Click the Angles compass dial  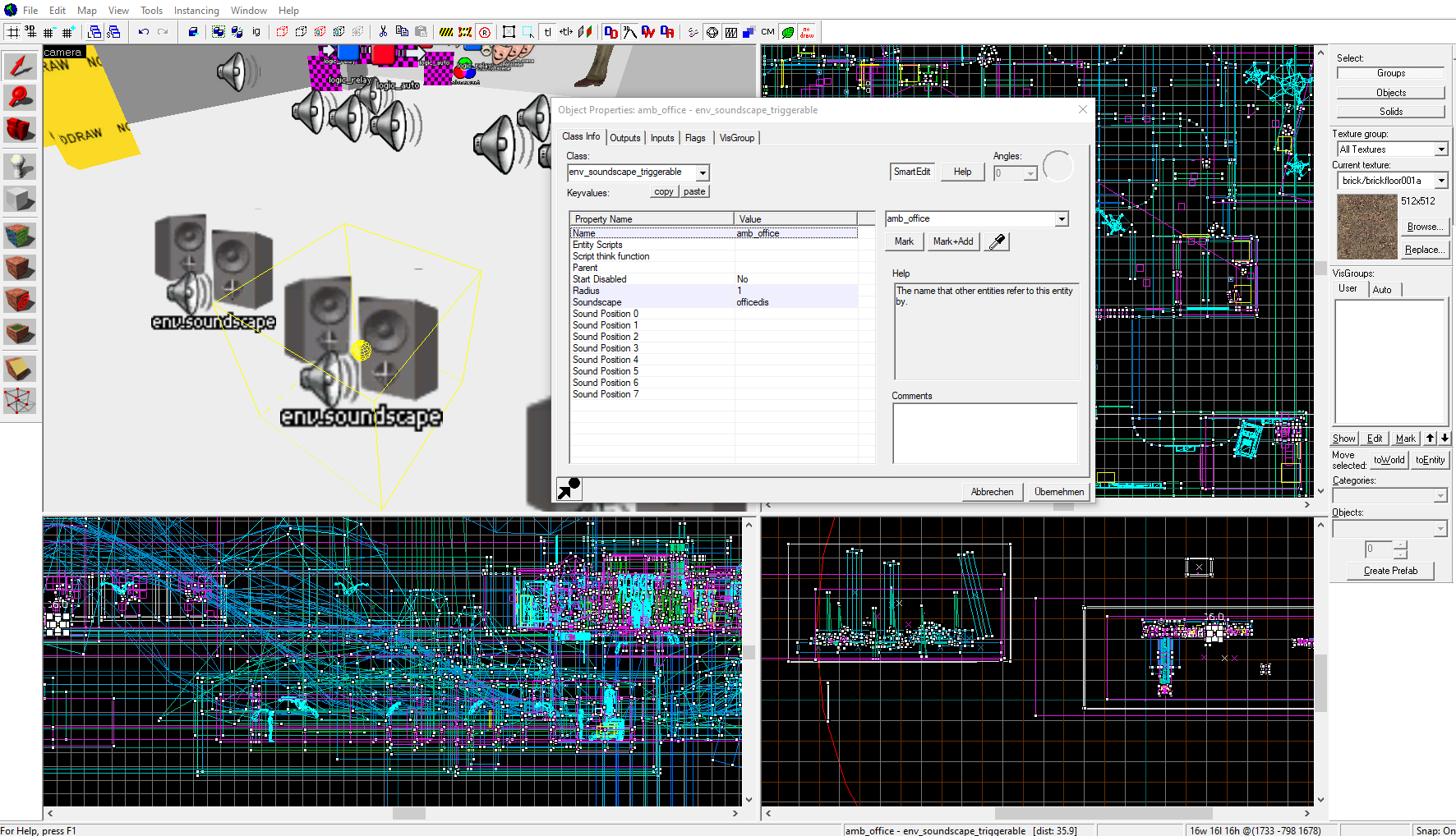tap(1057, 167)
